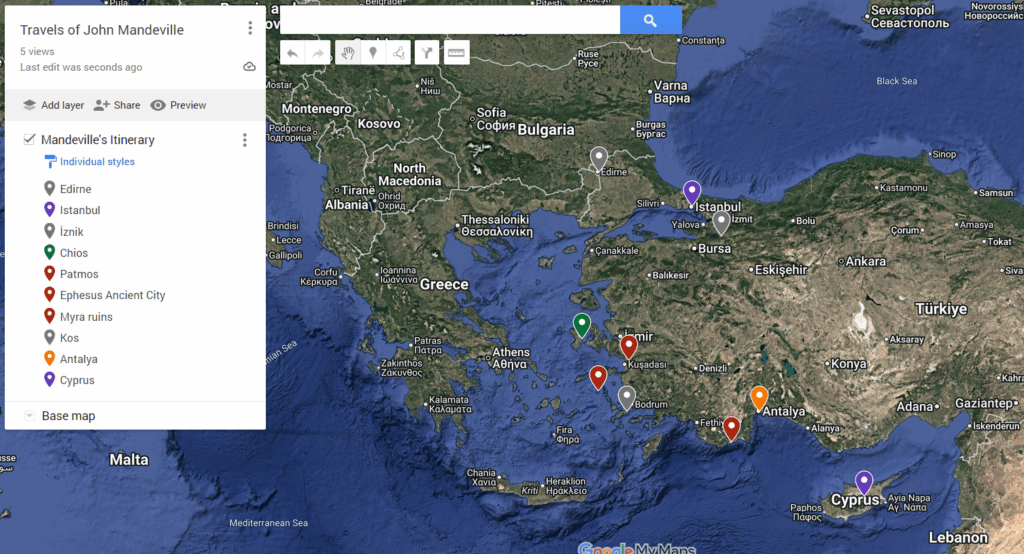Image resolution: width=1024 pixels, height=554 pixels.
Task: Select the measure distances ruler tool
Action: pyautogui.click(x=456, y=53)
